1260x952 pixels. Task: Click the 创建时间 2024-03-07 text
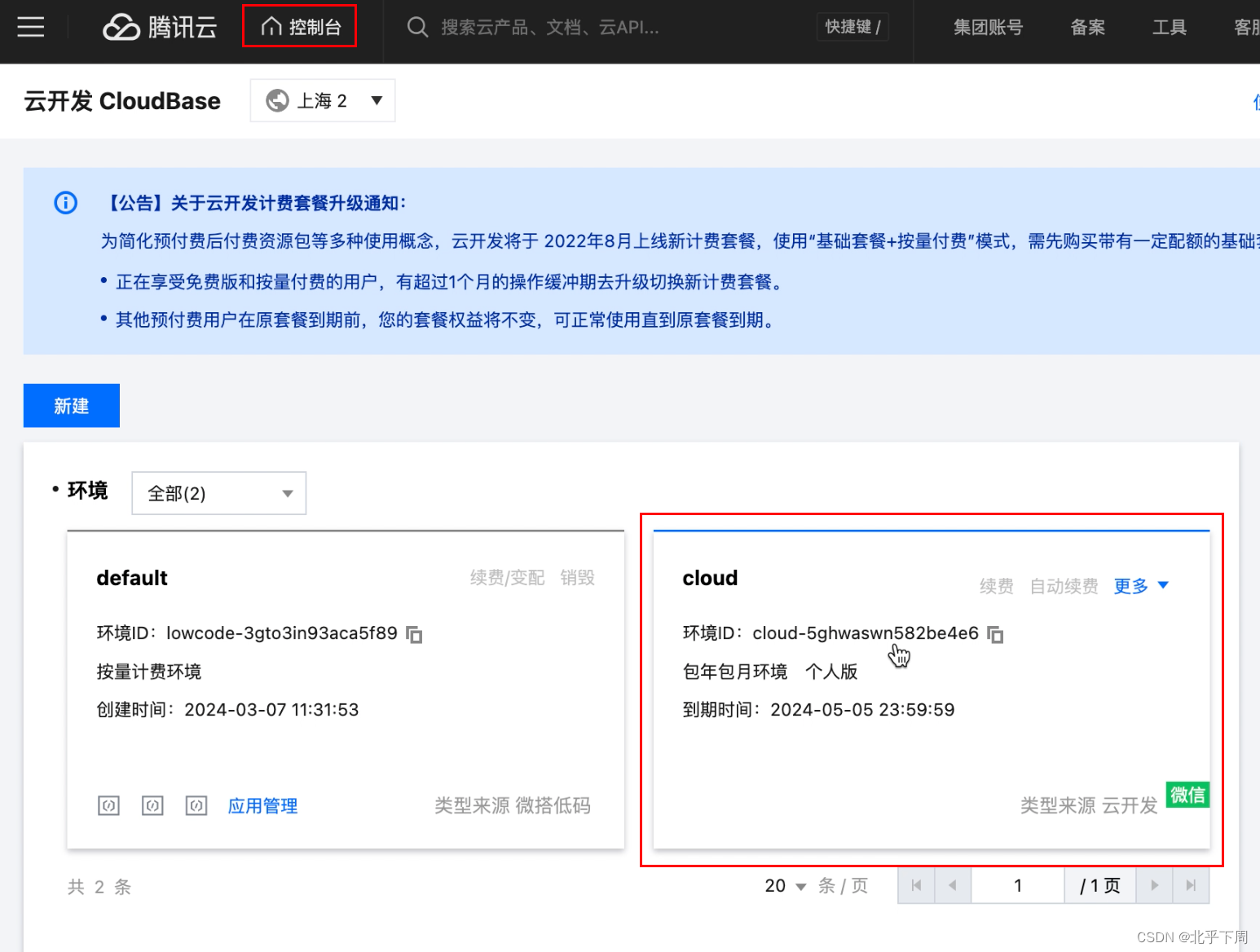tap(227, 710)
